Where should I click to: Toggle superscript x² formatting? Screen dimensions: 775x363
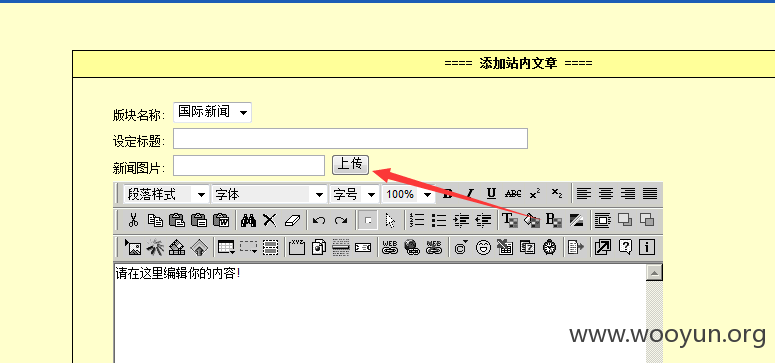tap(535, 193)
